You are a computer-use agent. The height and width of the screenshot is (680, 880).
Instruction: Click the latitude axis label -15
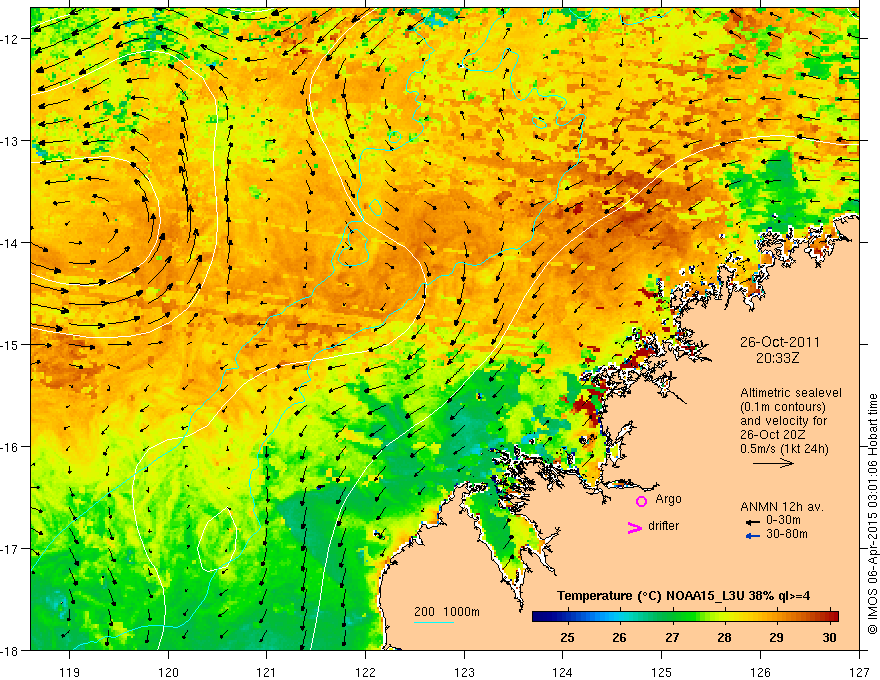coord(11,345)
